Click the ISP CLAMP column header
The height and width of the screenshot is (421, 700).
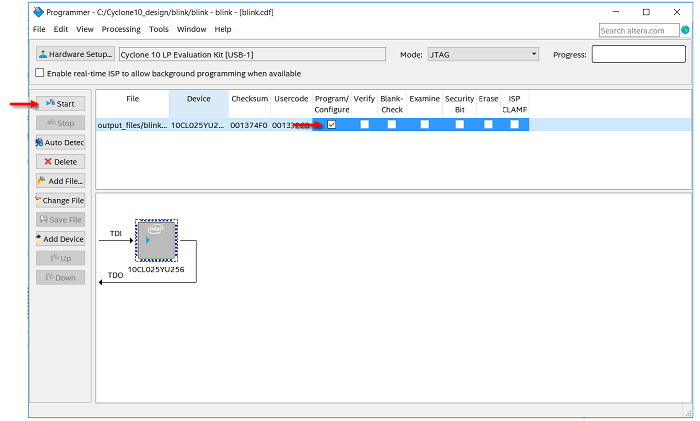[514, 104]
